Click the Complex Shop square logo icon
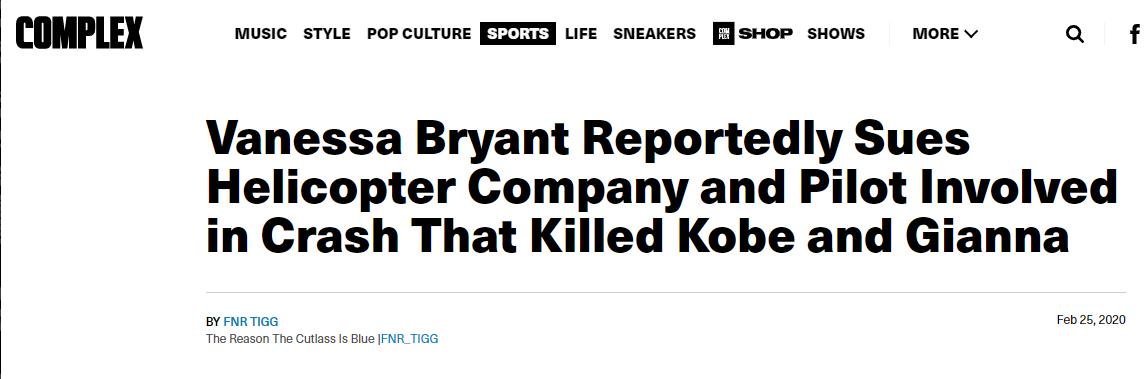 [723, 34]
